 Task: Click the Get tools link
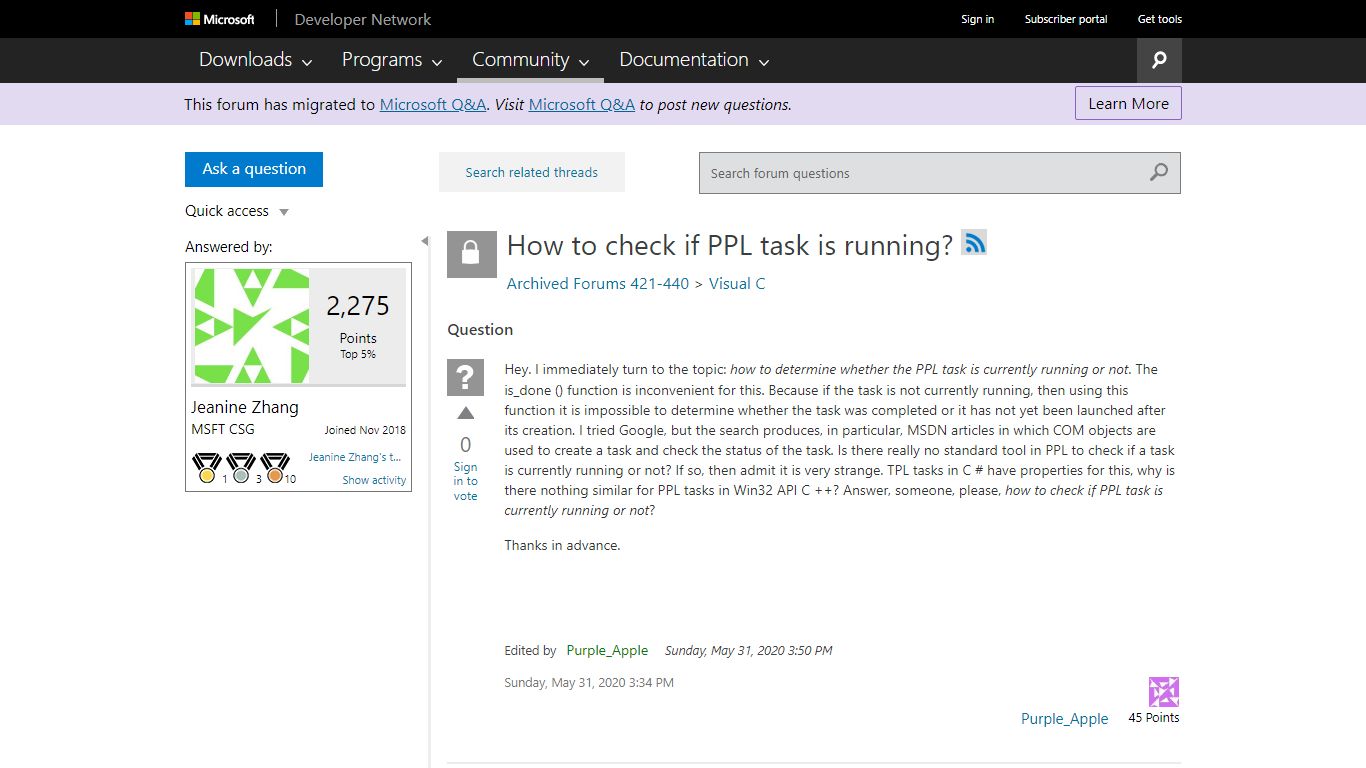[1160, 19]
